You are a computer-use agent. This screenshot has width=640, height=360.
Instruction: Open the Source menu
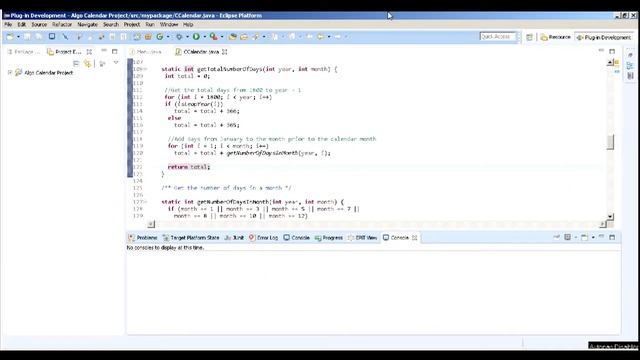(39, 24)
